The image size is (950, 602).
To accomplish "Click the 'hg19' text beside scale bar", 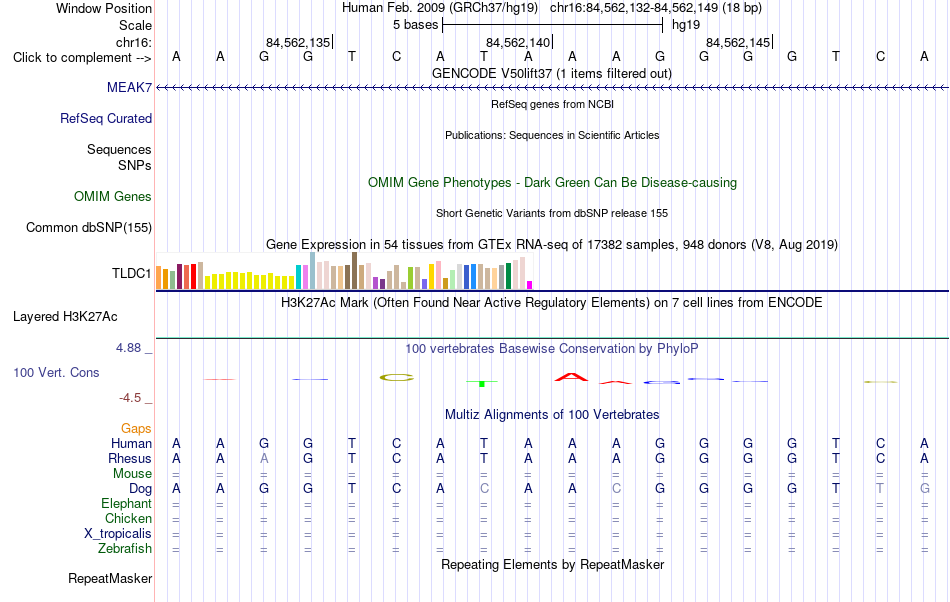I will coord(686,25).
